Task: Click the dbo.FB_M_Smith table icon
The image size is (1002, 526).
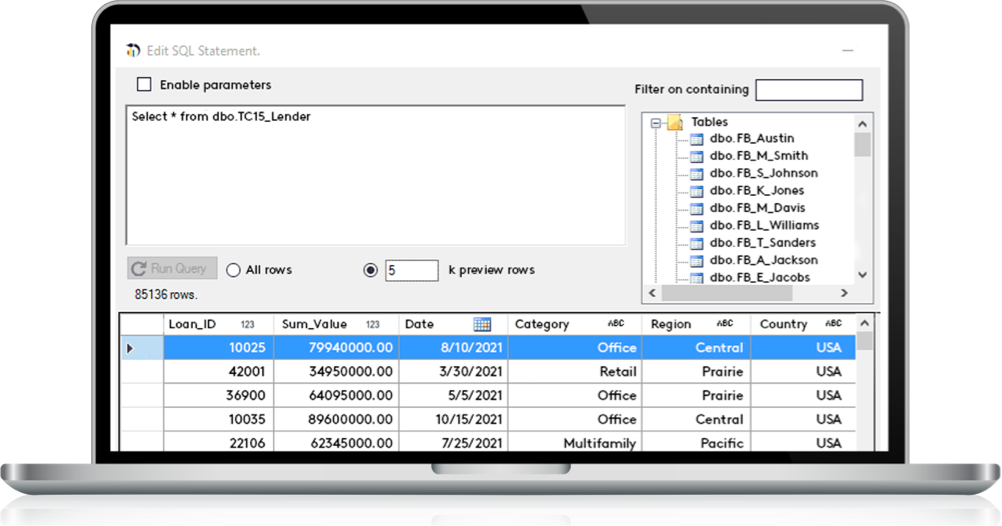Action: (697, 156)
